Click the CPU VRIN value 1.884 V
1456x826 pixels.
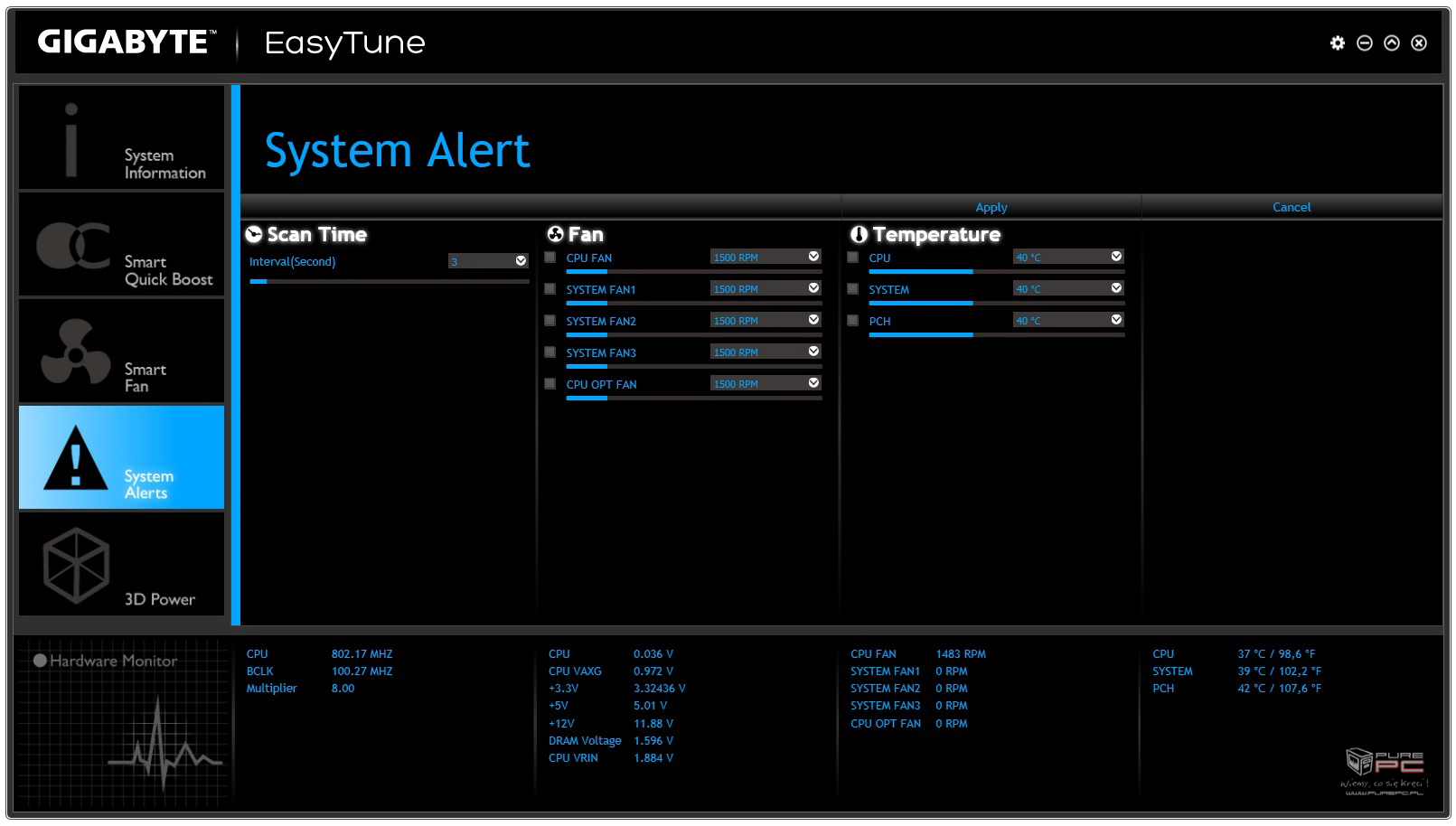coord(653,757)
